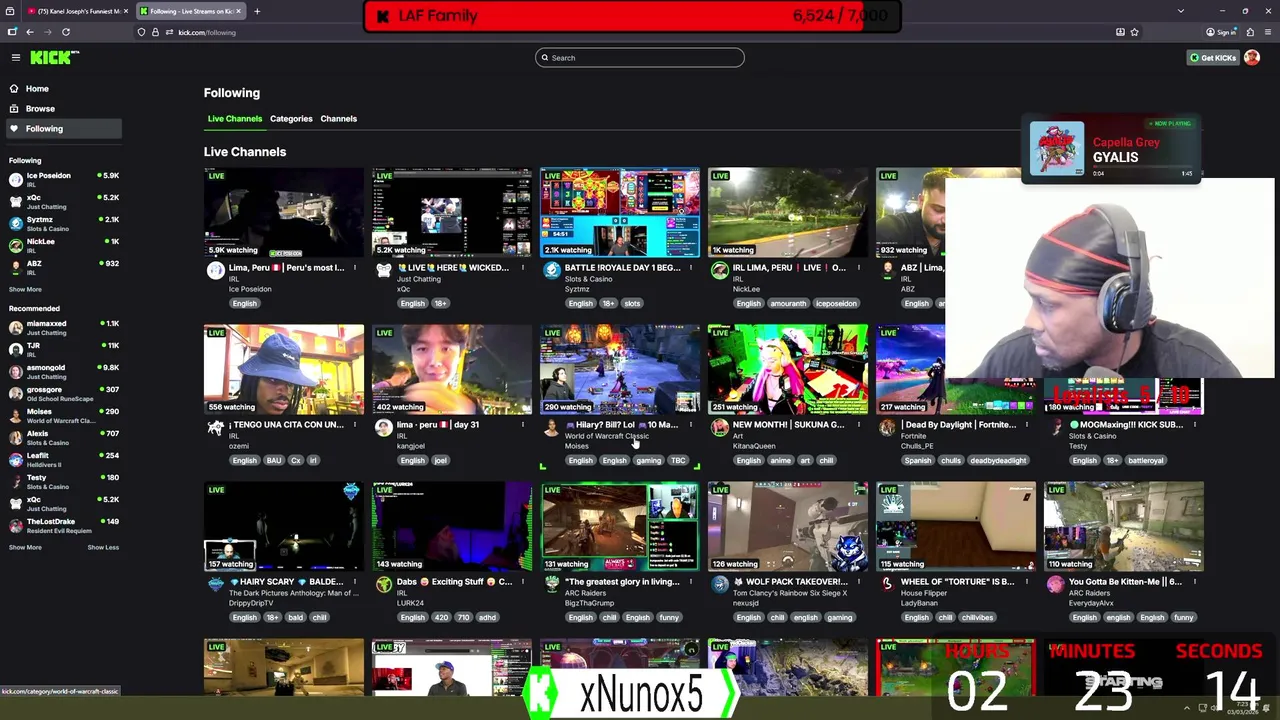Open options menu for NEW MONTH SUKUNA card
Screen dimensions: 1280x720
(859, 425)
